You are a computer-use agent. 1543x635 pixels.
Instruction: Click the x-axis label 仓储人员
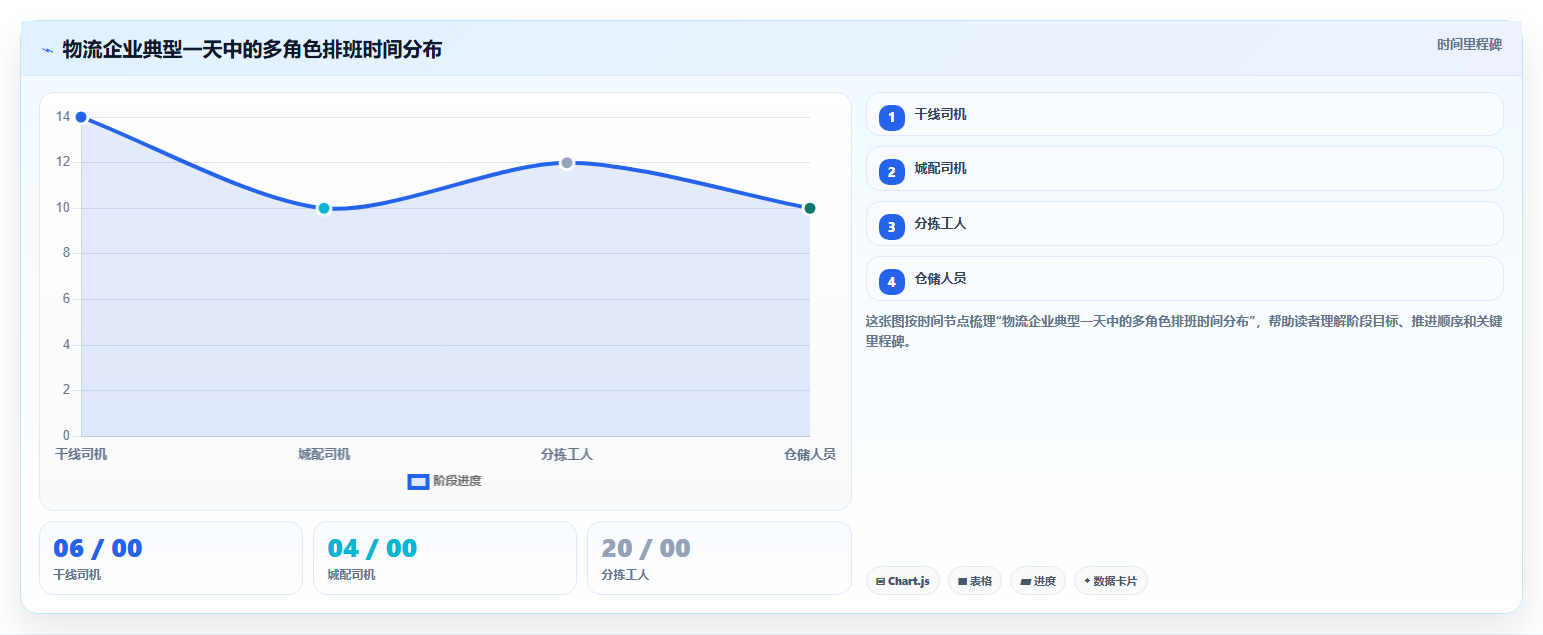pyautogui.click(x=810, y=455)
